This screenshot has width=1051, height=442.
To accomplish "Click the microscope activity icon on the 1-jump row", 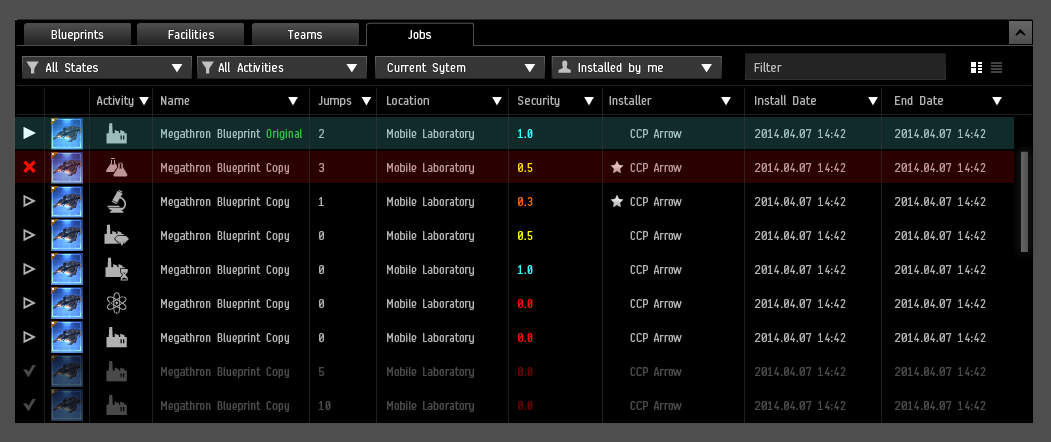I will [x=117, y=201].
